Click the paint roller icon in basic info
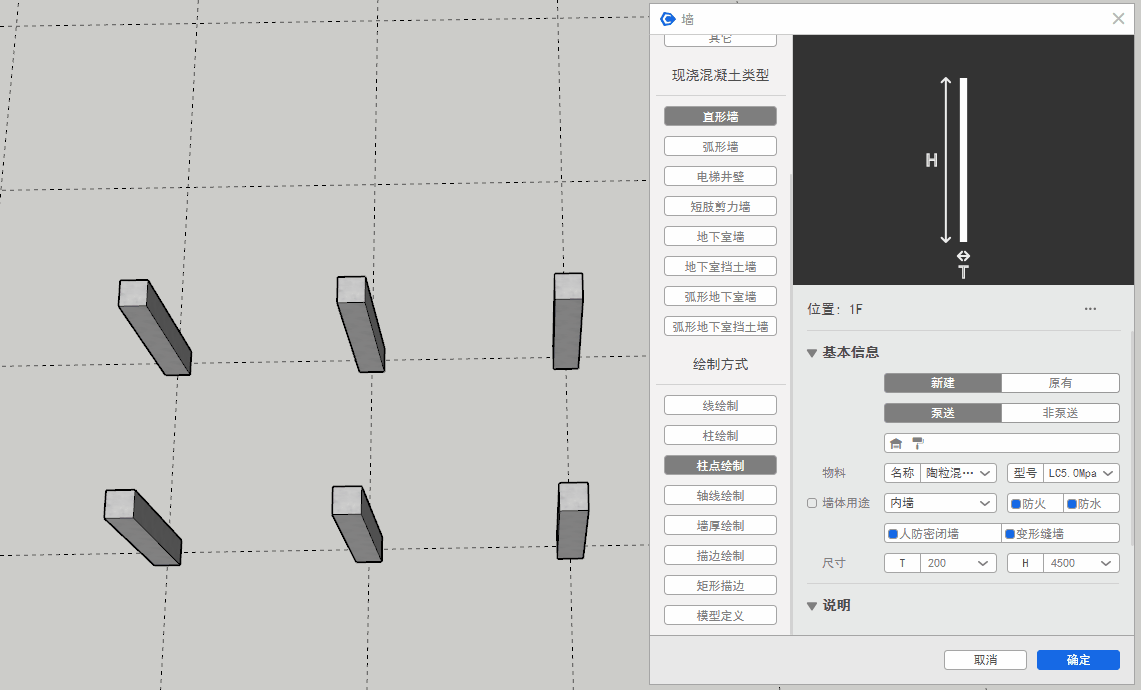1141x690 pixels. [x=918, y=443]
